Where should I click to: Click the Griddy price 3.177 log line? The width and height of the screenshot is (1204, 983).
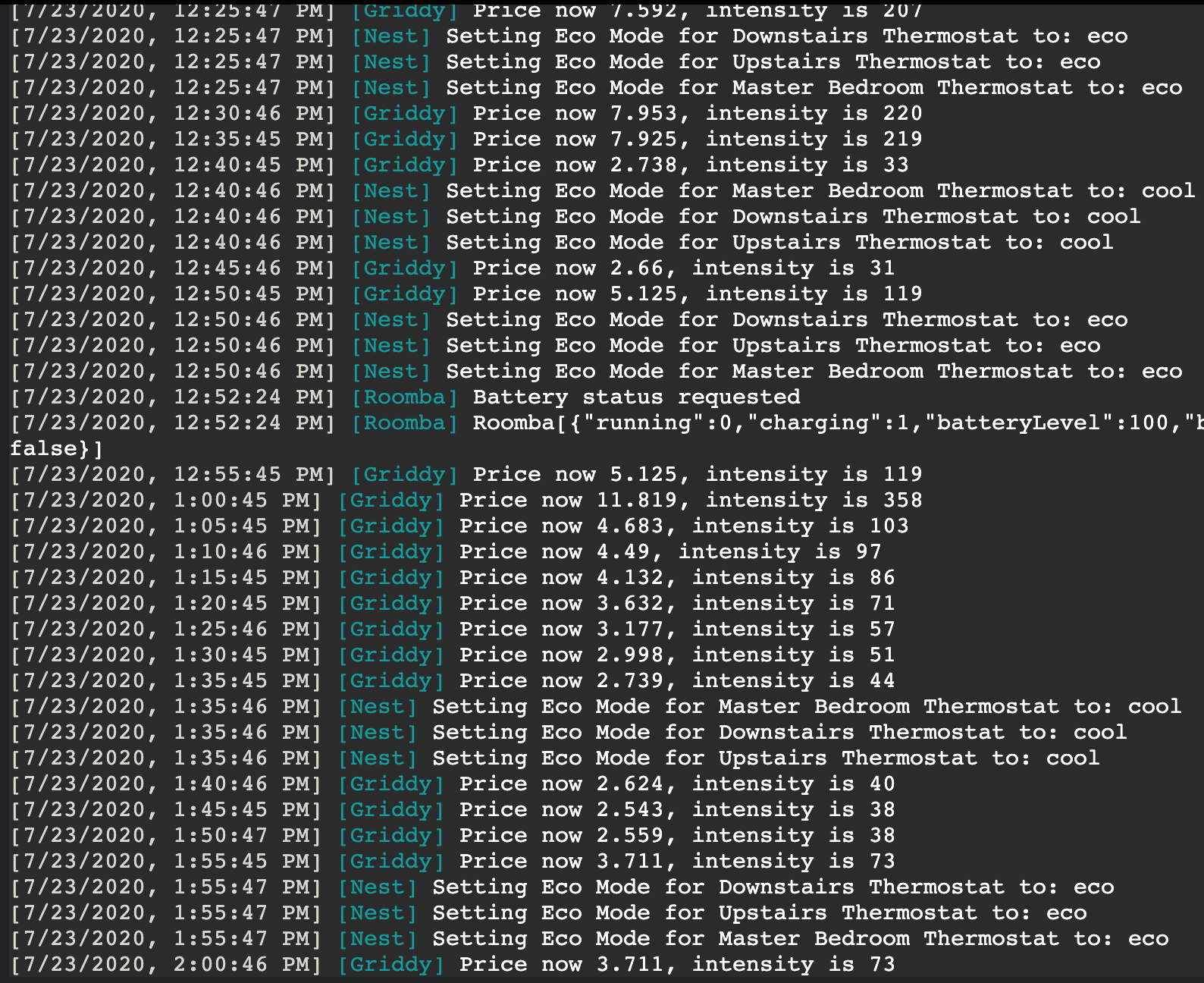point(453,630)
